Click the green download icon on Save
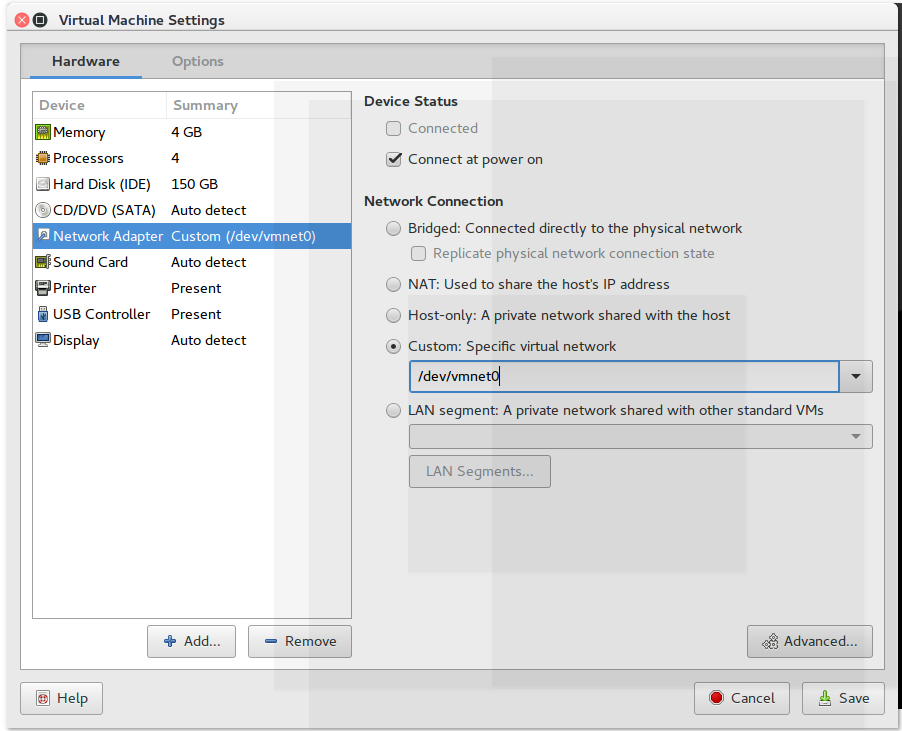 point(825,698)
